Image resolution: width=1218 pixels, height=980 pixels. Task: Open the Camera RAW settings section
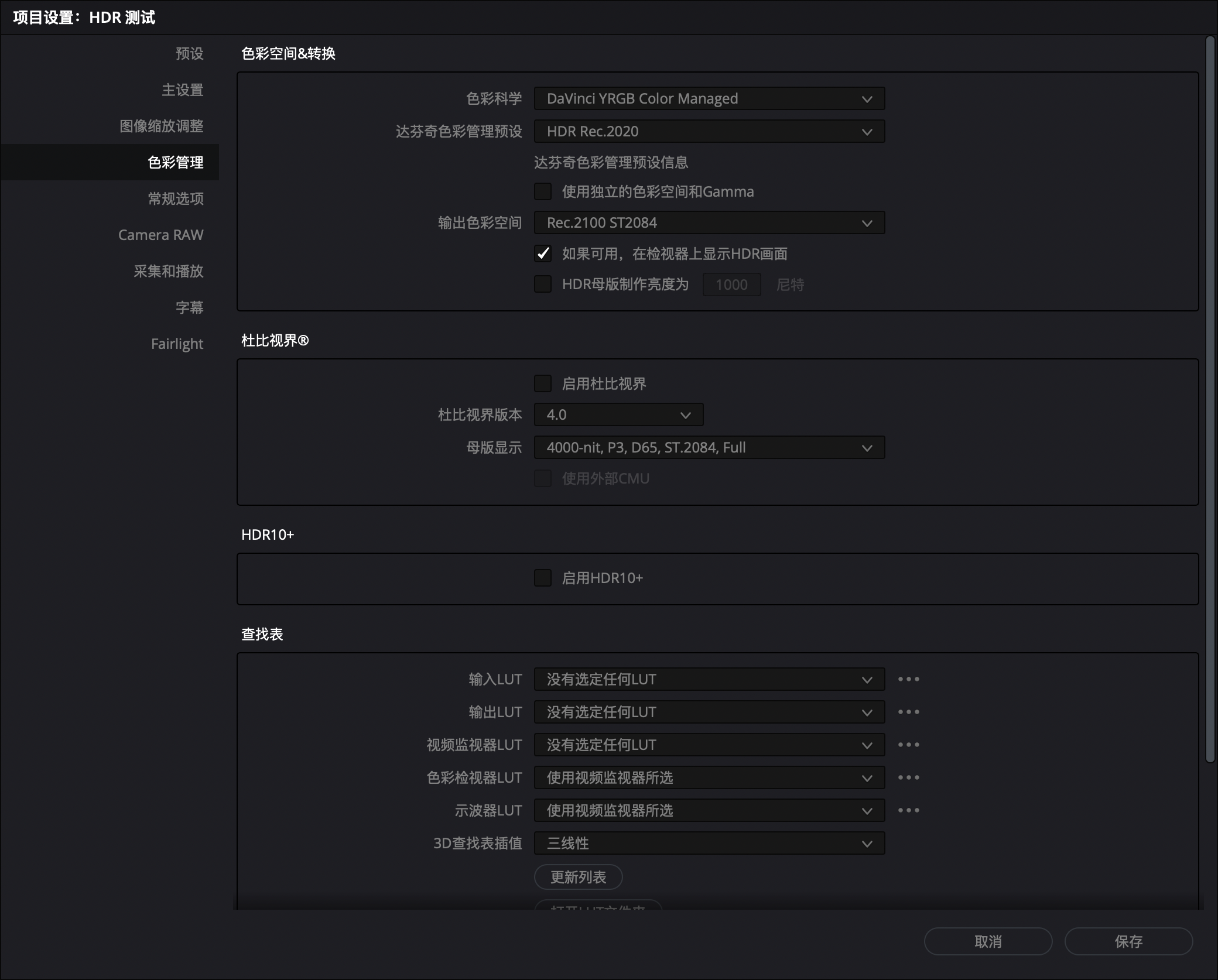[x=160, y=235]
